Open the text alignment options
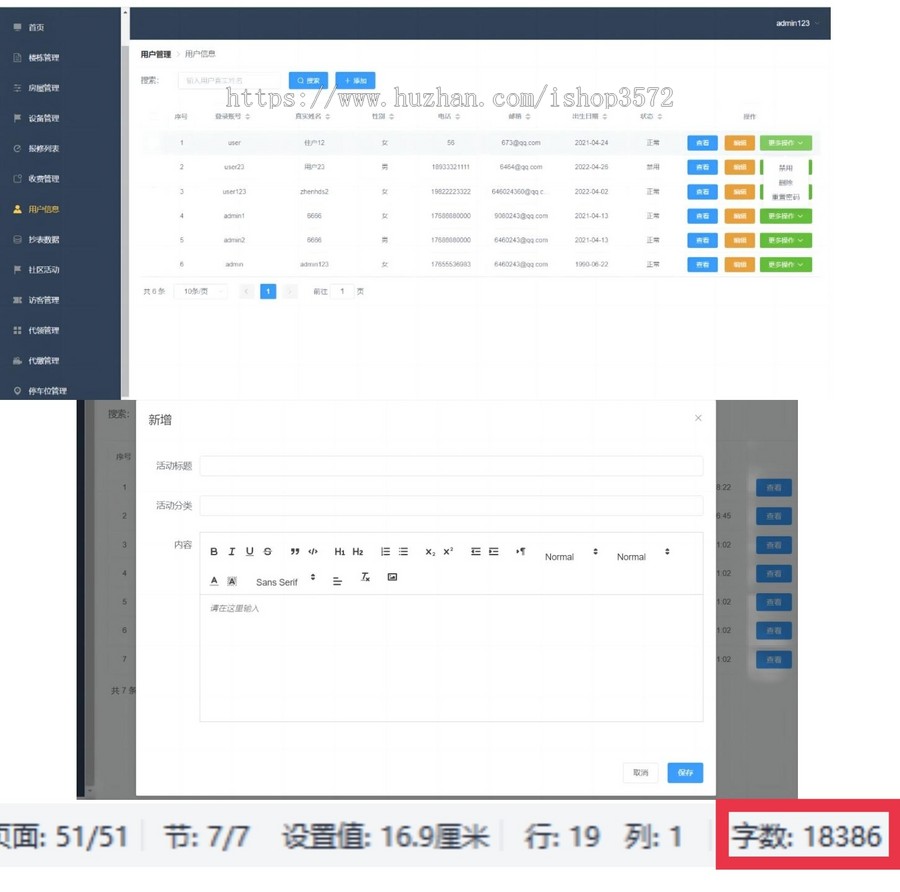 [x=338, y=581]
